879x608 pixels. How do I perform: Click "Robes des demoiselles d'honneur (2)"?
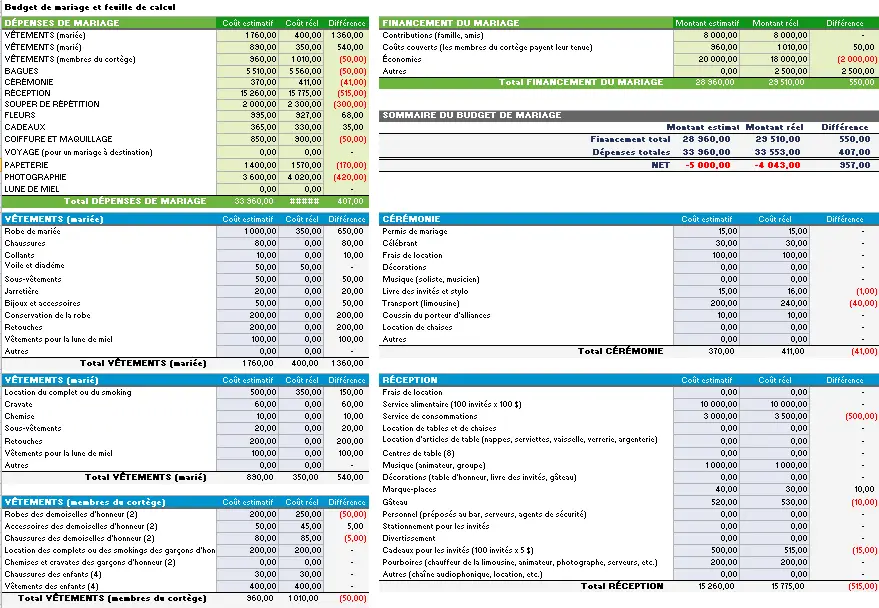coord(71,514)
